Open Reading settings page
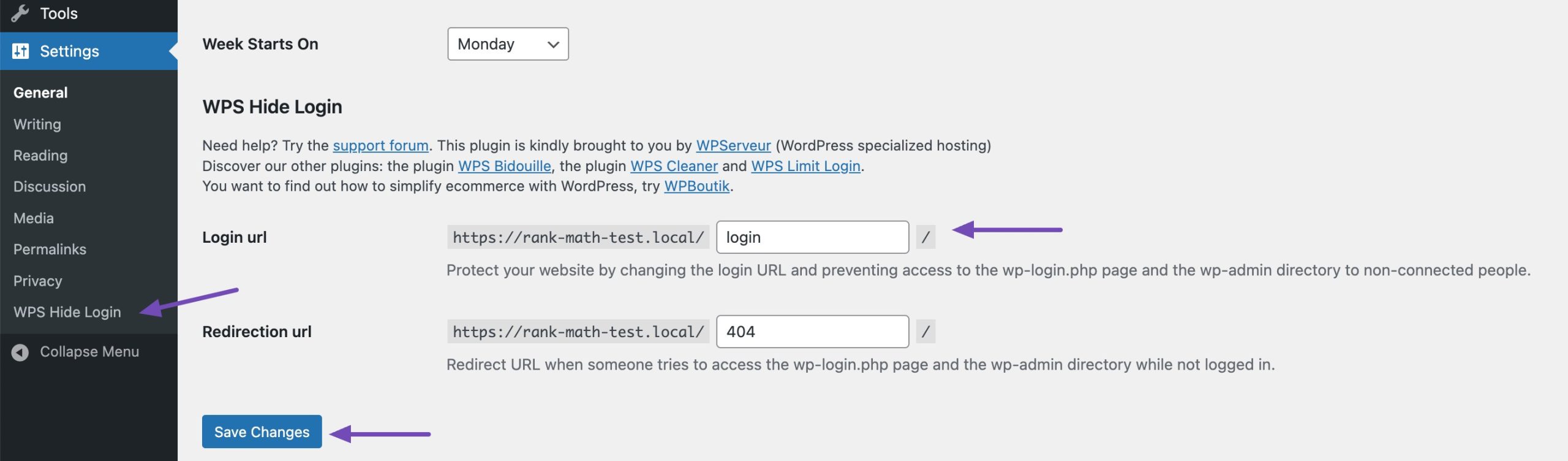This screenshot has width=1568, height=461. click(x=40, y=156)
